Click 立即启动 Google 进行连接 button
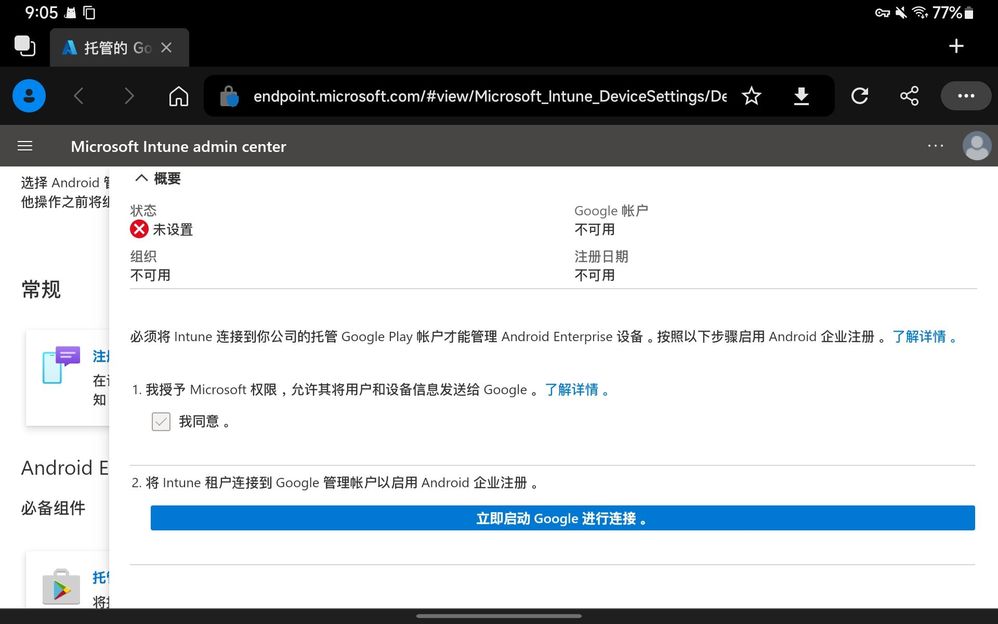998x624 pixels. coord(563,518)
